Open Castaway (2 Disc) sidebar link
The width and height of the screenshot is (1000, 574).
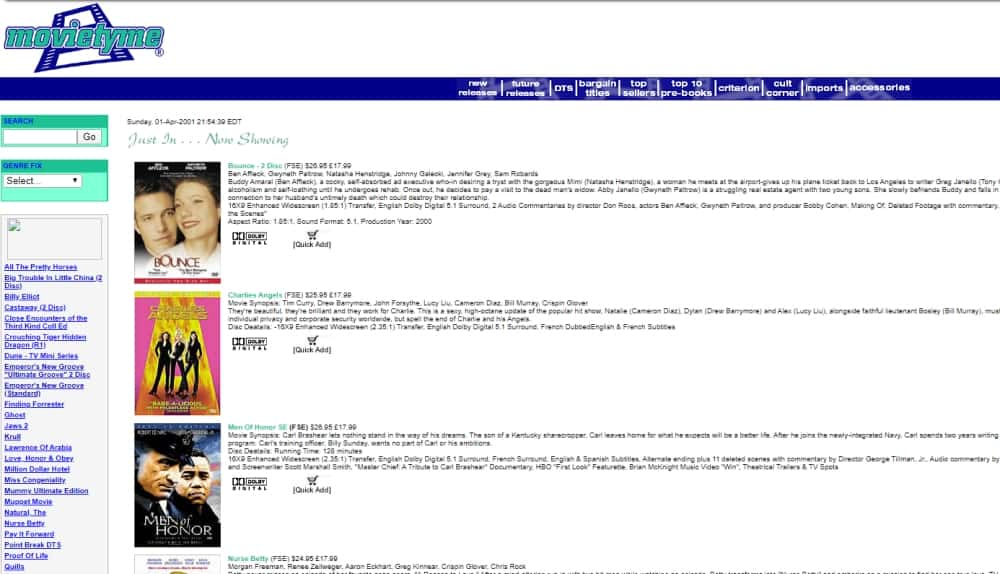point(35,307)
